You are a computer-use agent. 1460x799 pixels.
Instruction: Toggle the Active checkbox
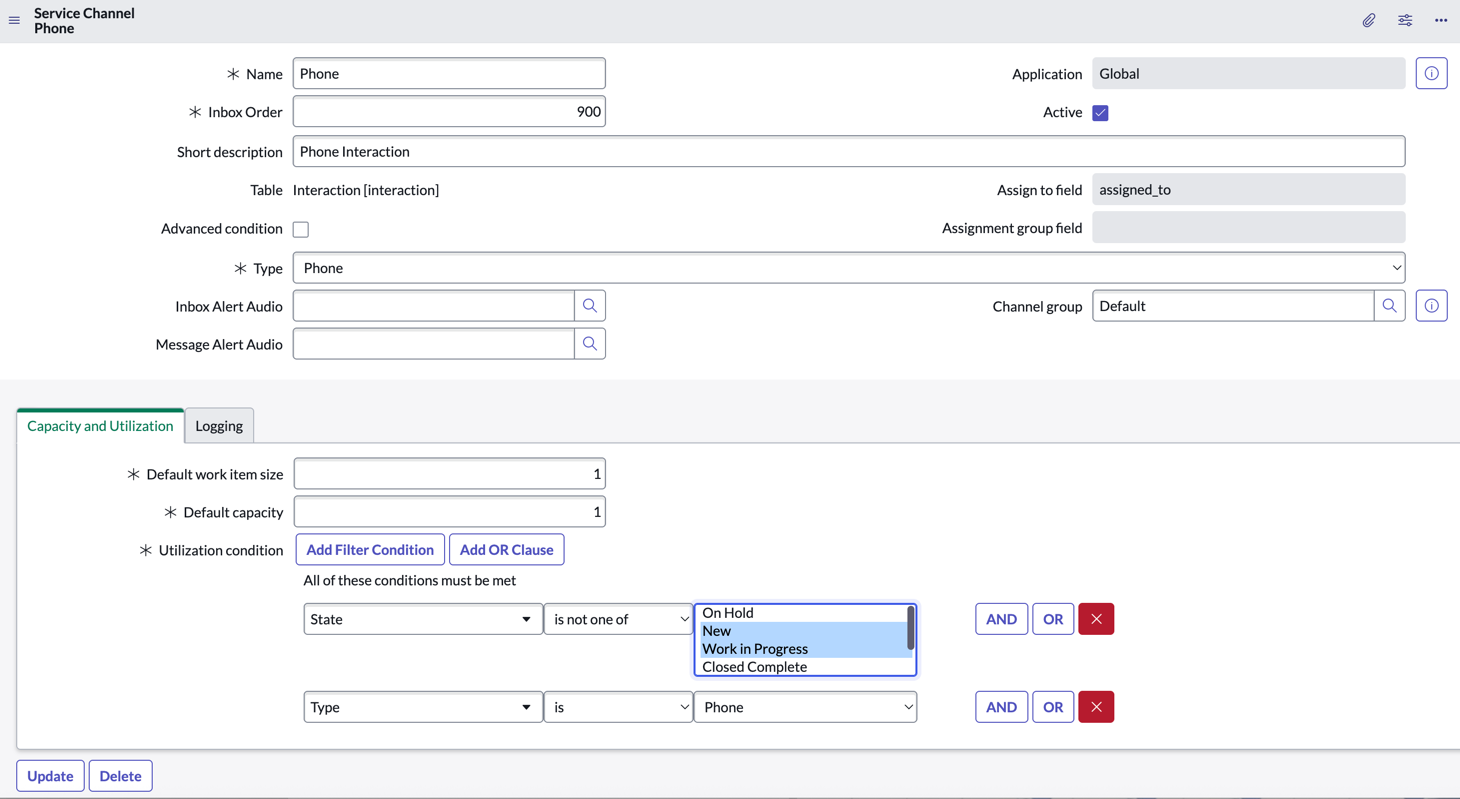(1100, 112)
